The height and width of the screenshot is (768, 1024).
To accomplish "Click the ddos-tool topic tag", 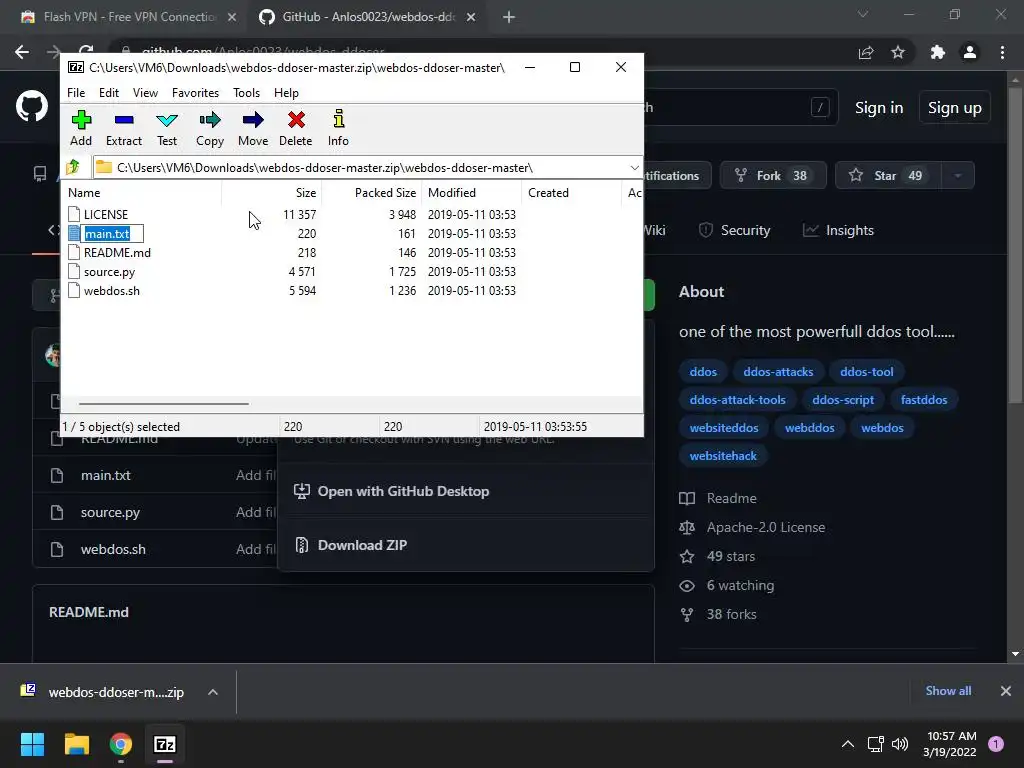I will click(x=867, y=372).
